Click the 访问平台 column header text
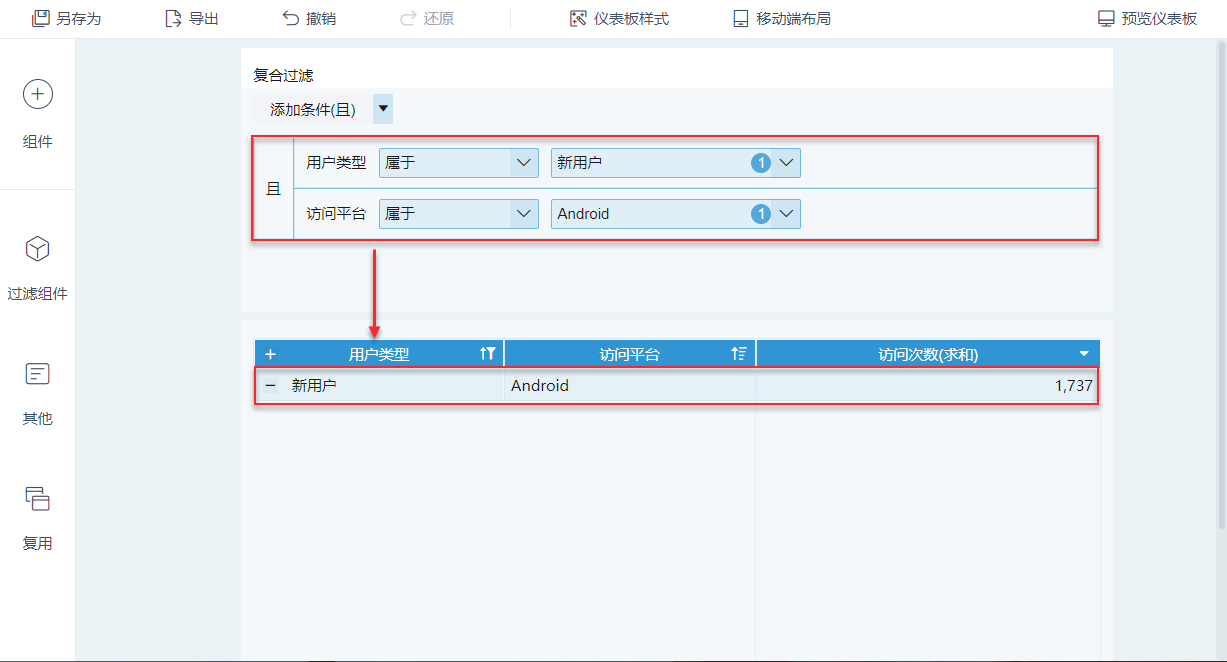Image resolution: width=1227 pixels, height=662 pixels. click(630, 354)
